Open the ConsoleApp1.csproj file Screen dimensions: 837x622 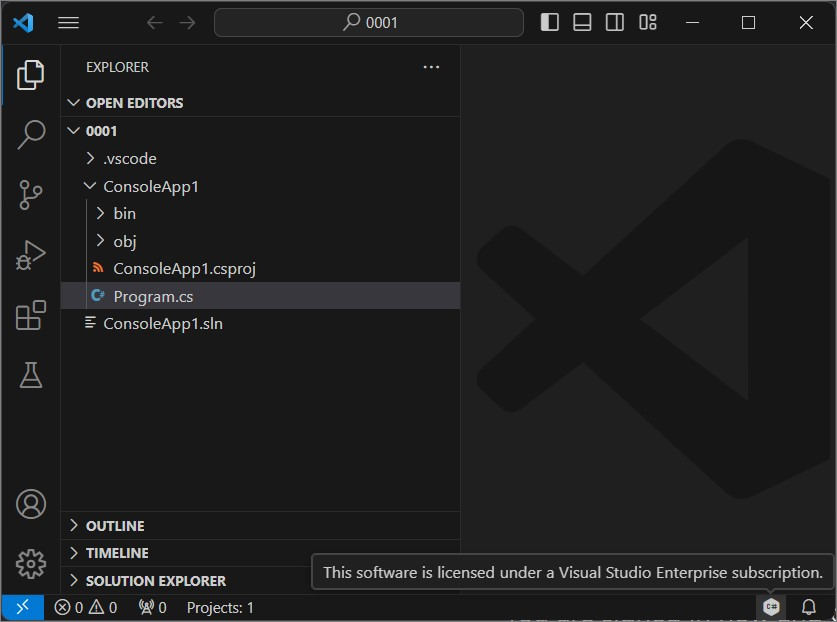click(260, 269)
